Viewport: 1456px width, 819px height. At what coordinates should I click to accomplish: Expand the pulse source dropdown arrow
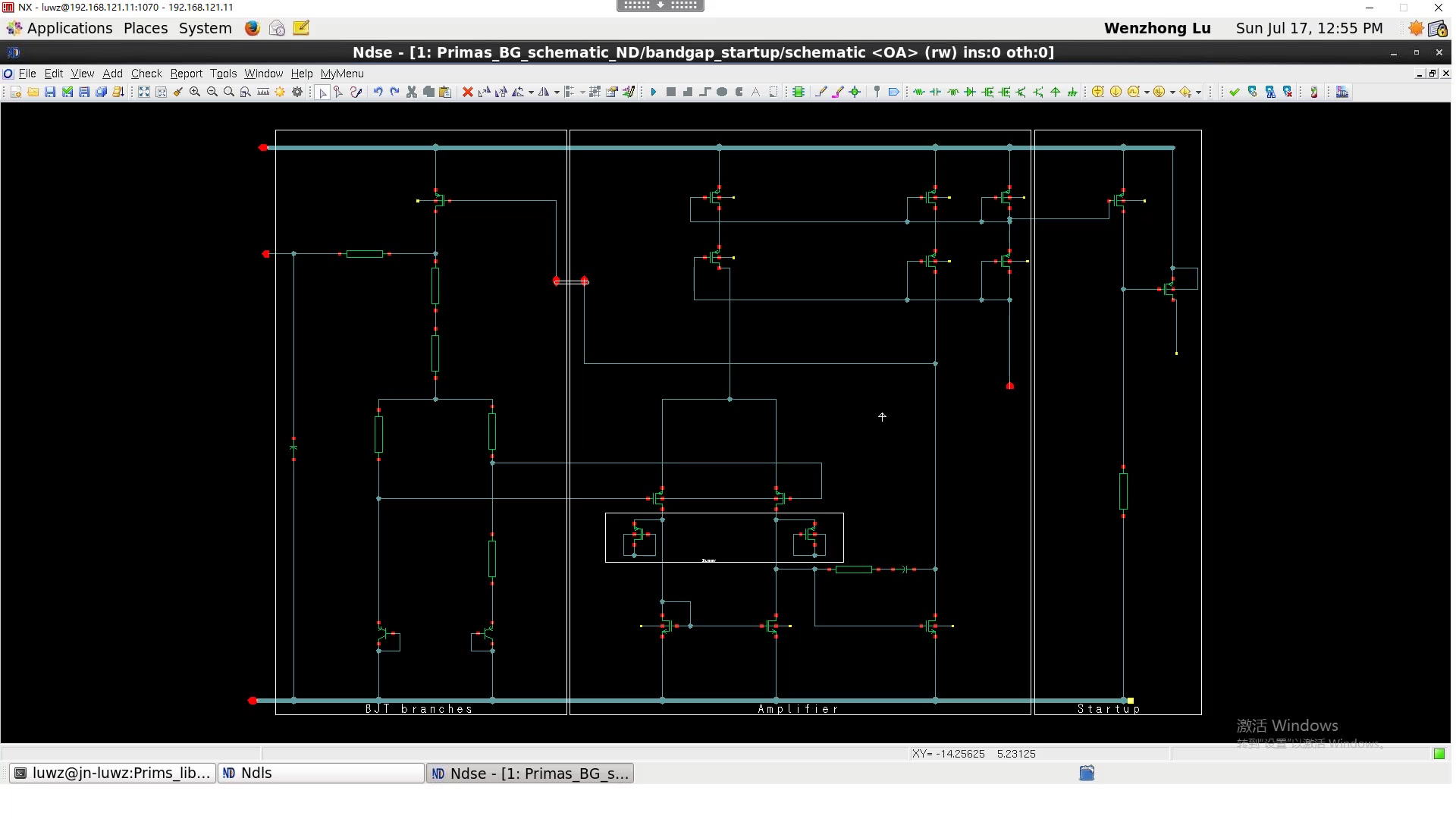(x=1147, y=93)
